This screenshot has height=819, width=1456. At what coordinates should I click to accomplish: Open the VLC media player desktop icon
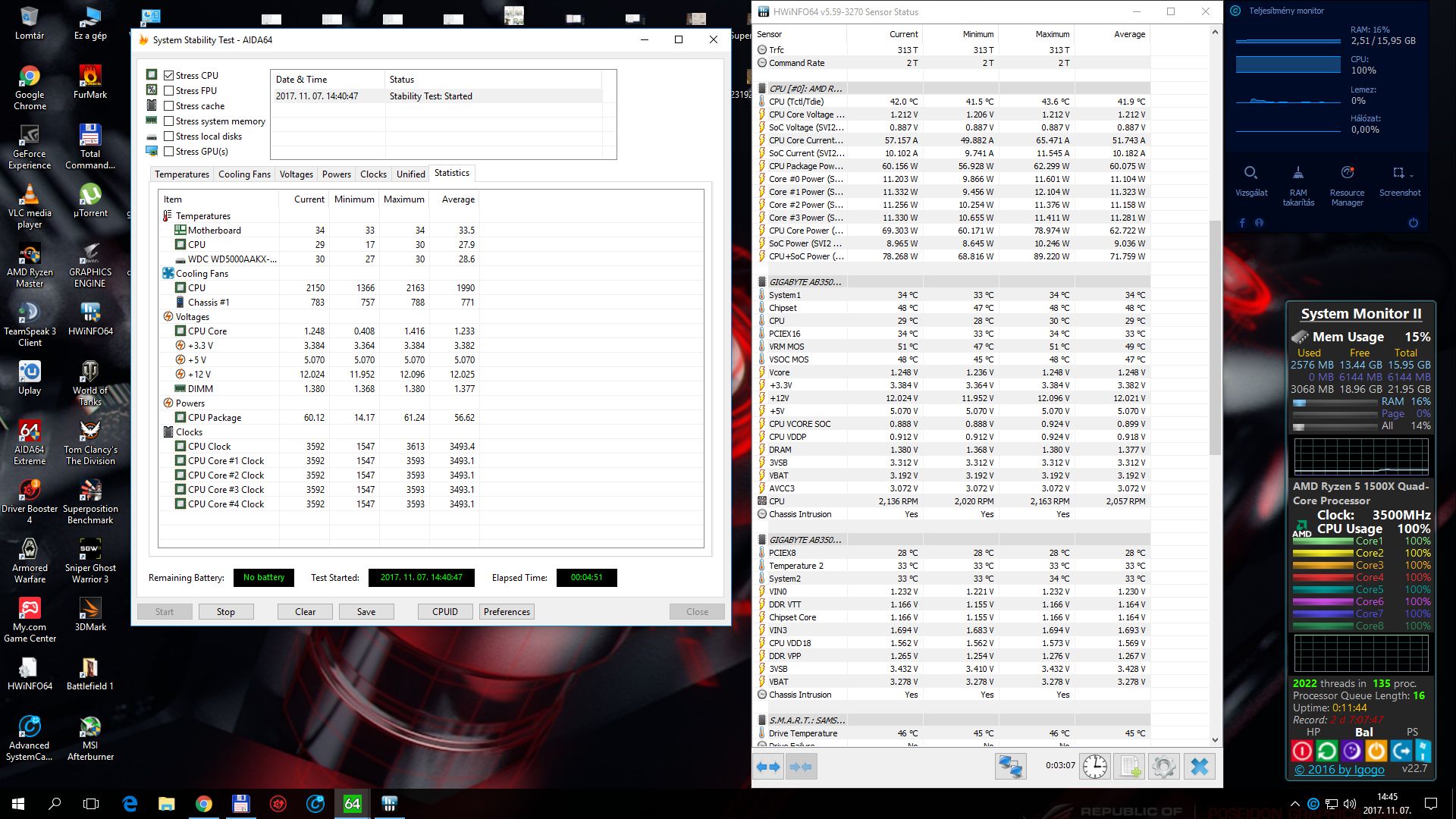[30, 206]
